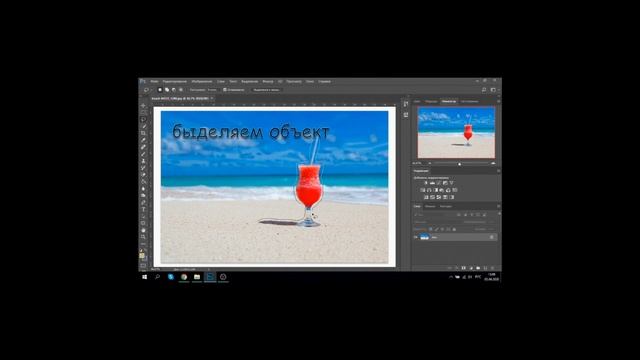Select the Gradient tool
Screen dimensions: 640x360
[x=143, y=182]
